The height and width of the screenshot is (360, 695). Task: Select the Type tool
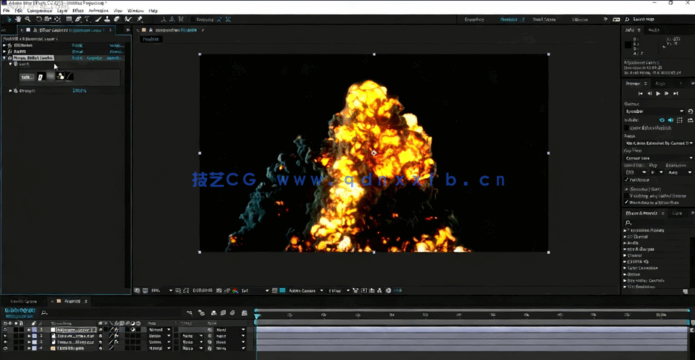87,19
